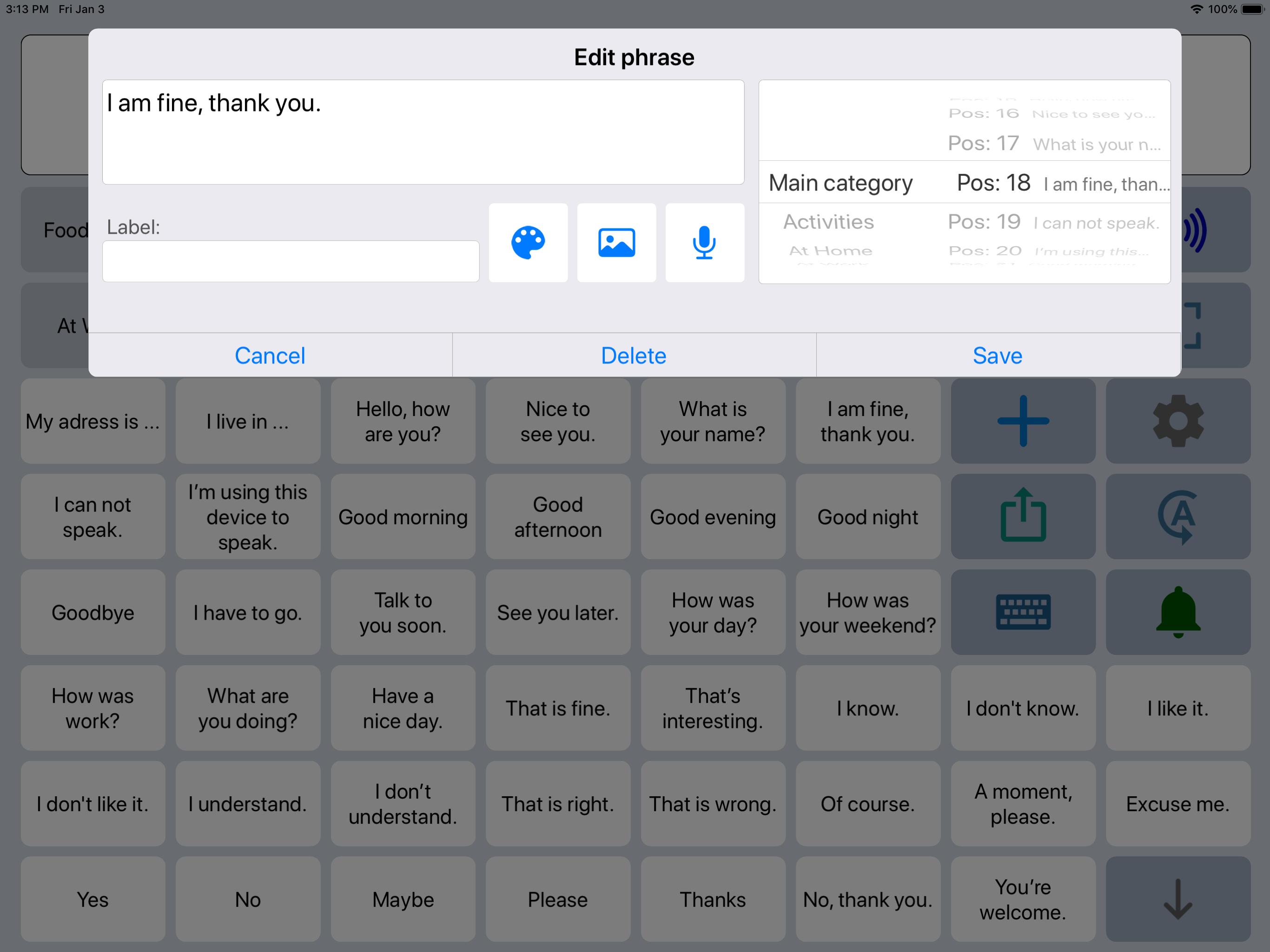Select Activities in category picker
The width and height of the screenshot is (1270, 952).
coord(828,222)
